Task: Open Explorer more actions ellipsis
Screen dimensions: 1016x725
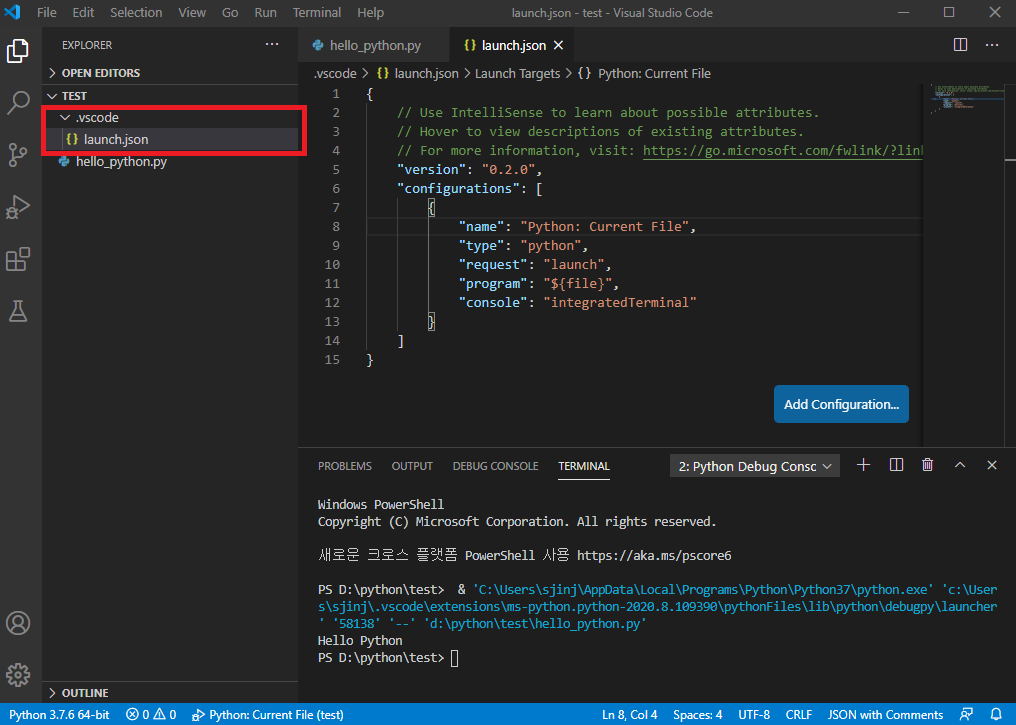Action: (272, 45)
